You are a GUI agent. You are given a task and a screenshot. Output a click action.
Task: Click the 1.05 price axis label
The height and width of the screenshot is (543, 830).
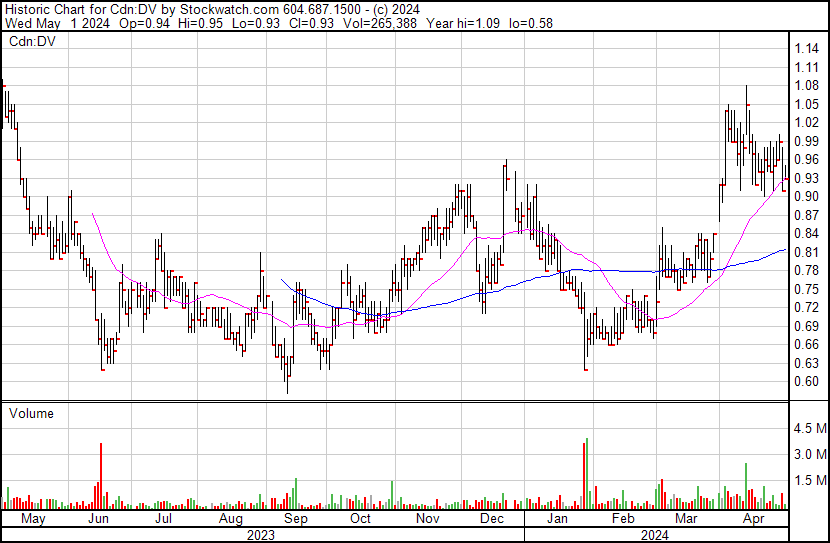pyautogui.click(x=807, y=104)
